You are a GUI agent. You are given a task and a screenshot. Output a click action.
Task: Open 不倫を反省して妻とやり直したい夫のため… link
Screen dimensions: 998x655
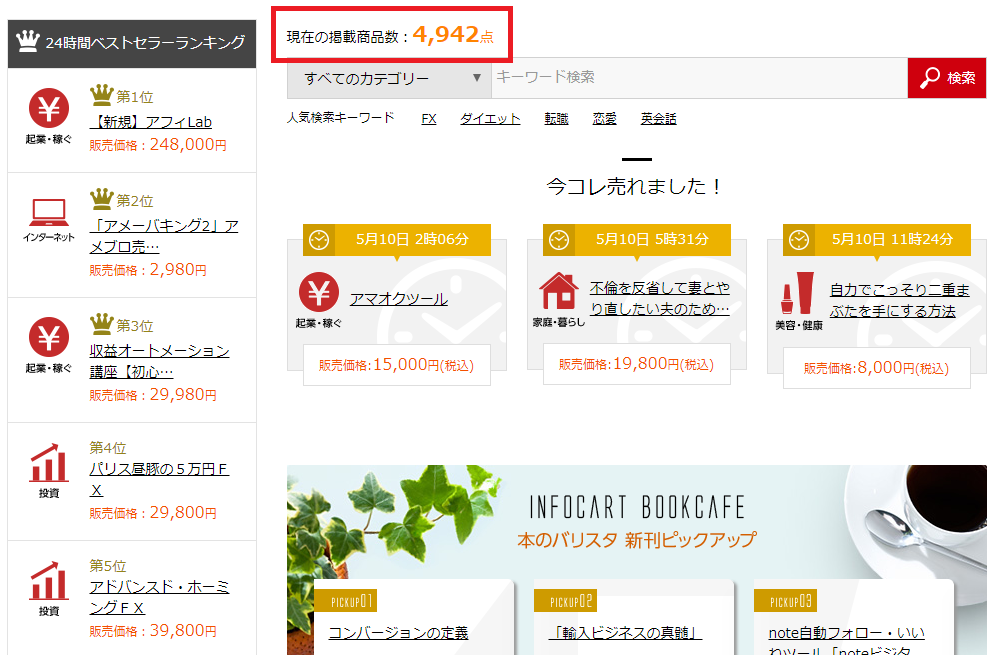(660, 298)
